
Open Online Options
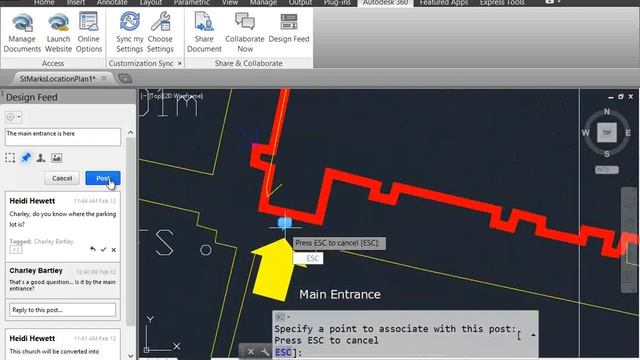[x=89, y=33]
